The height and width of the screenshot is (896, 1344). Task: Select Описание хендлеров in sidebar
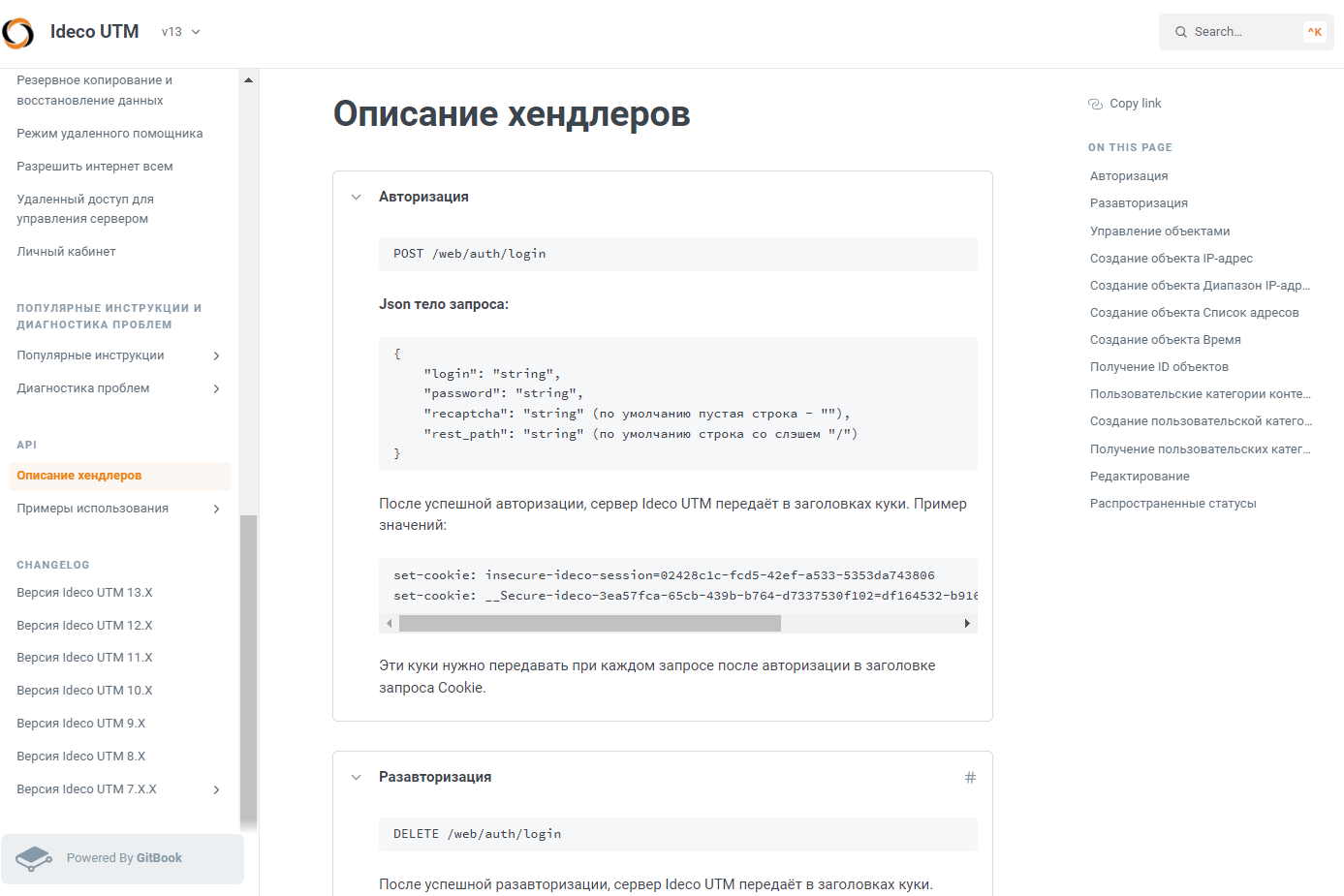tap(120, 476)
